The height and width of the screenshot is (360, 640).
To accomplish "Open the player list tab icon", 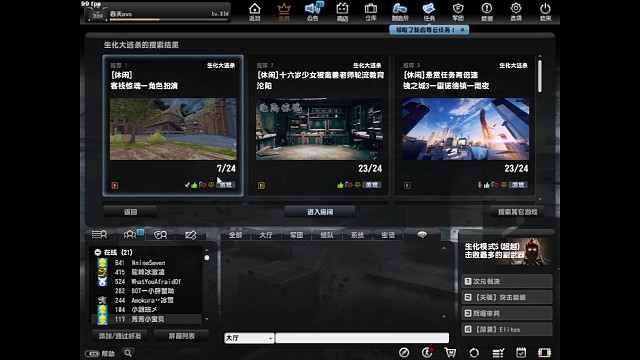I will [x=99, y=234].
